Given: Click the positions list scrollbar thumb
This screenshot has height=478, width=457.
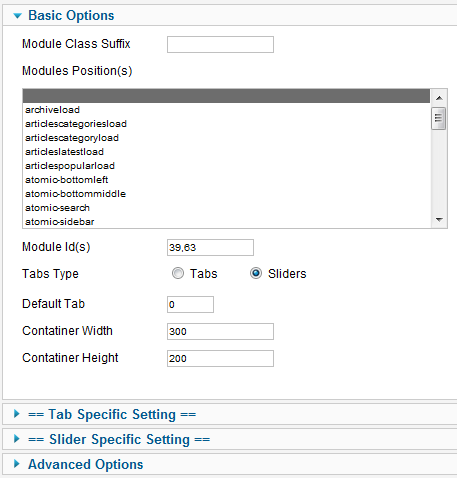Looking at the screenshot, I should coord(439,118).
